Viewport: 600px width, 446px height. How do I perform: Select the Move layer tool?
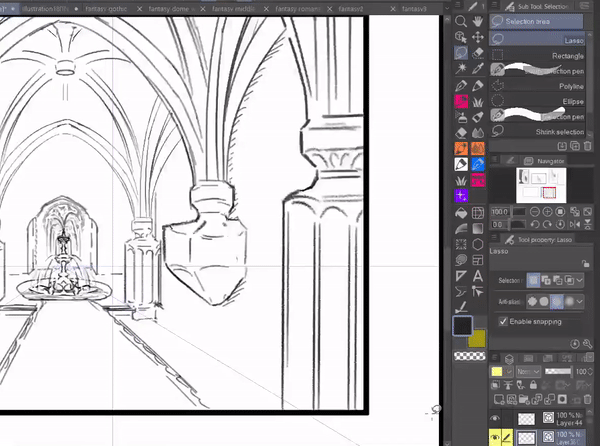point(479,37)
